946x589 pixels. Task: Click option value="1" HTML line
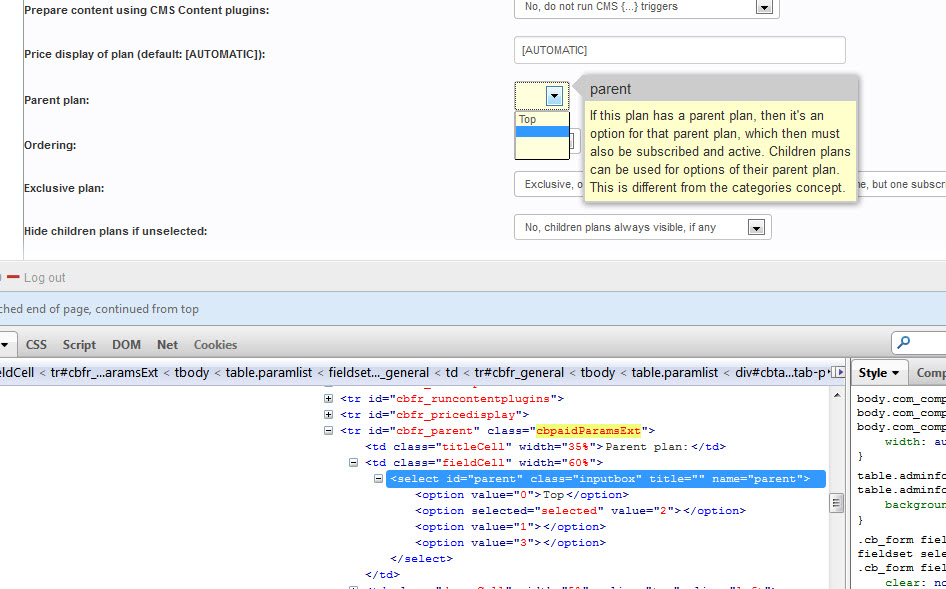point(510,527)
